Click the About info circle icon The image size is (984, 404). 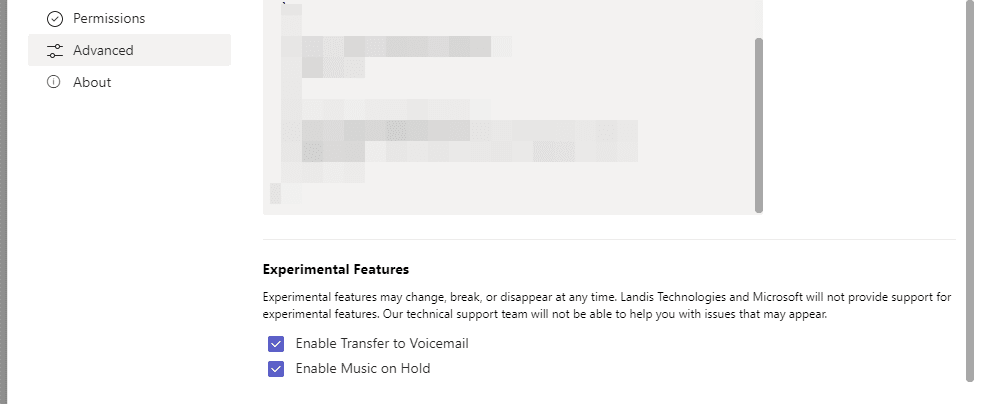54,82
